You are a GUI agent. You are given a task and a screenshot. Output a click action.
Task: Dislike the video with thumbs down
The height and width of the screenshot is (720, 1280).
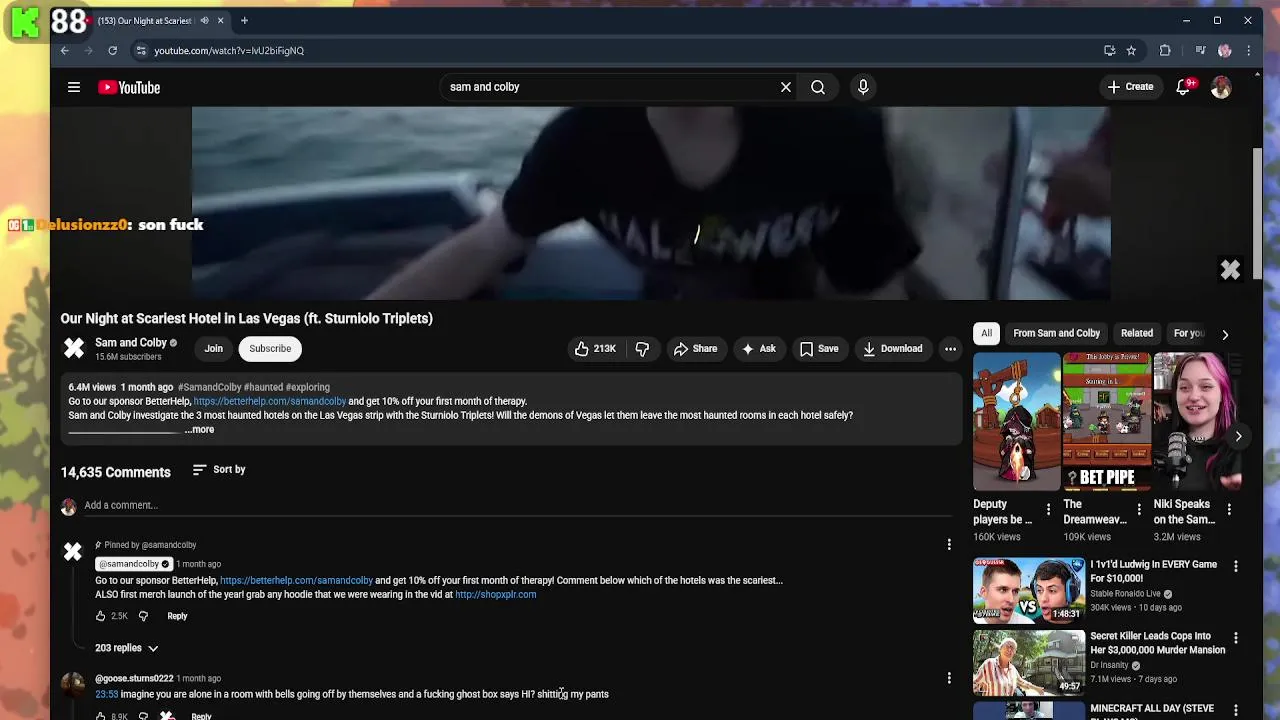tap(642, 349)
